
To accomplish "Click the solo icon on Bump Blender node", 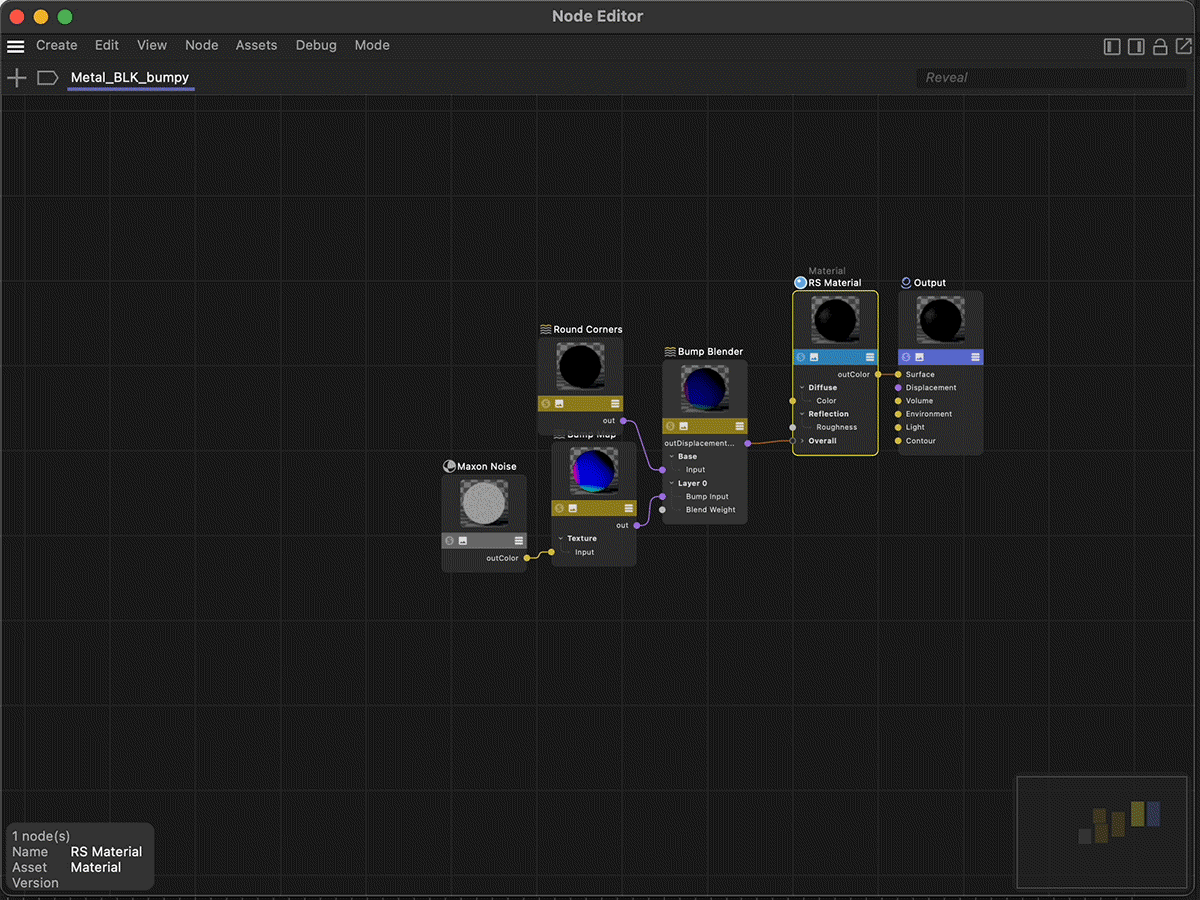I will tap(670, 426).
